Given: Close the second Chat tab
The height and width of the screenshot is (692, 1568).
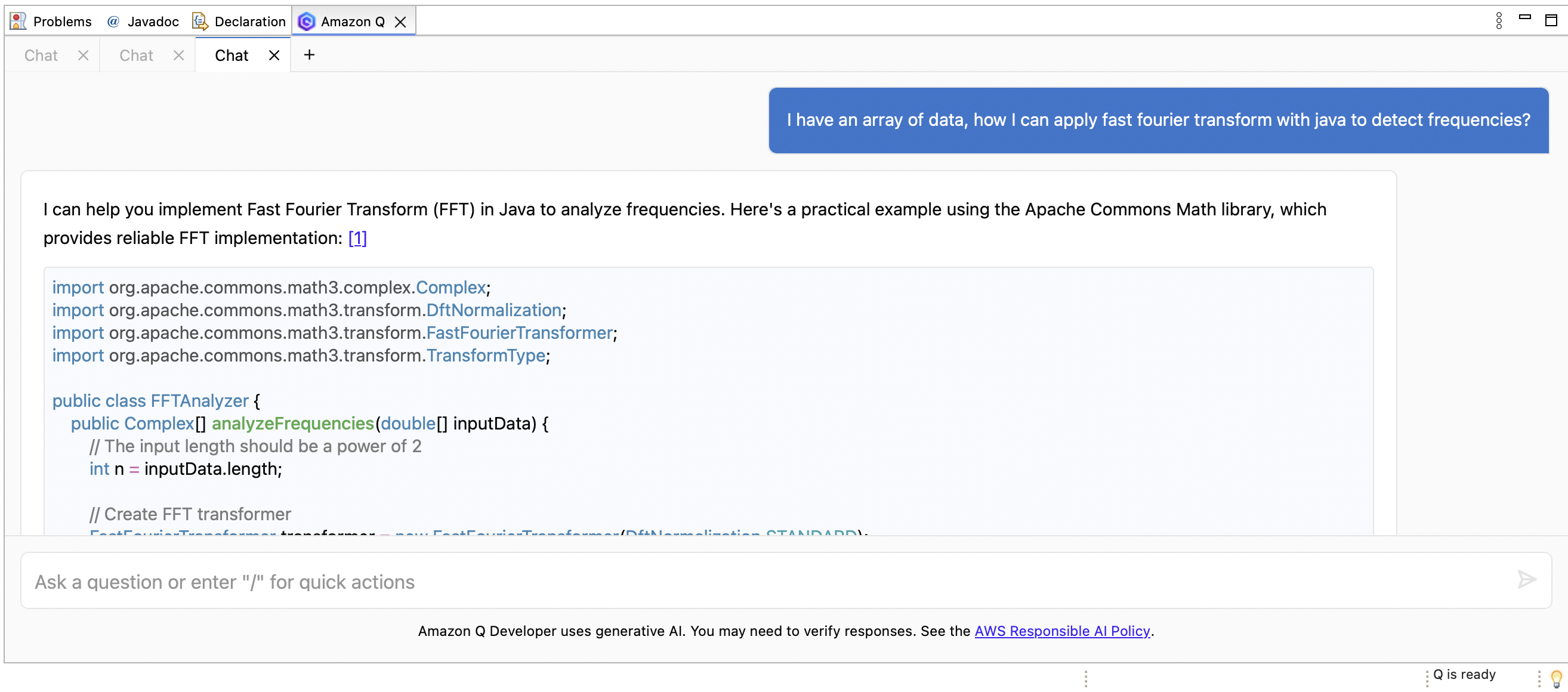Looking at the screenshot, I should pyautogui.click(x=178, y=55).
